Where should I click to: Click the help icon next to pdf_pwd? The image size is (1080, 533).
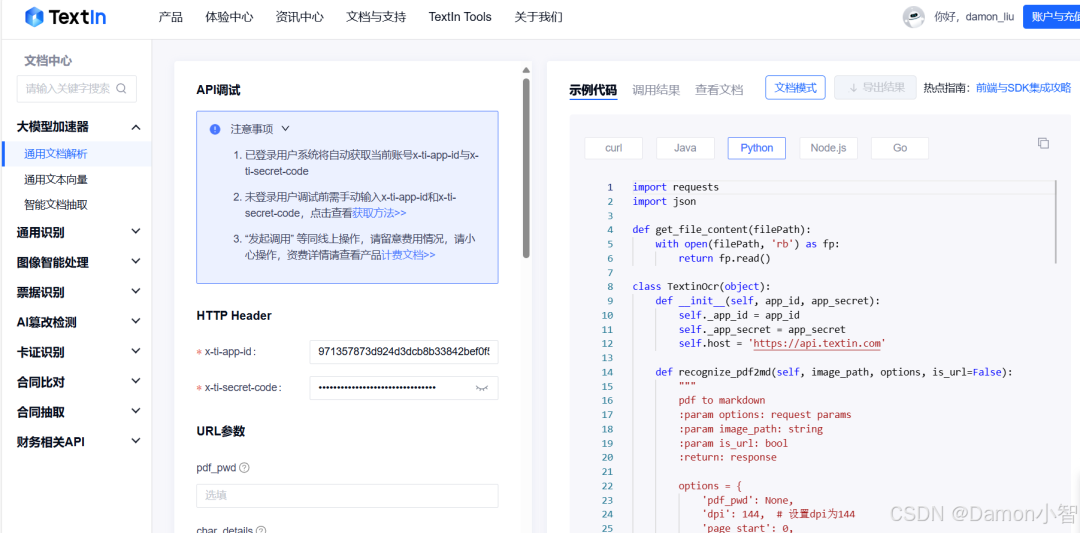(244, 468)
